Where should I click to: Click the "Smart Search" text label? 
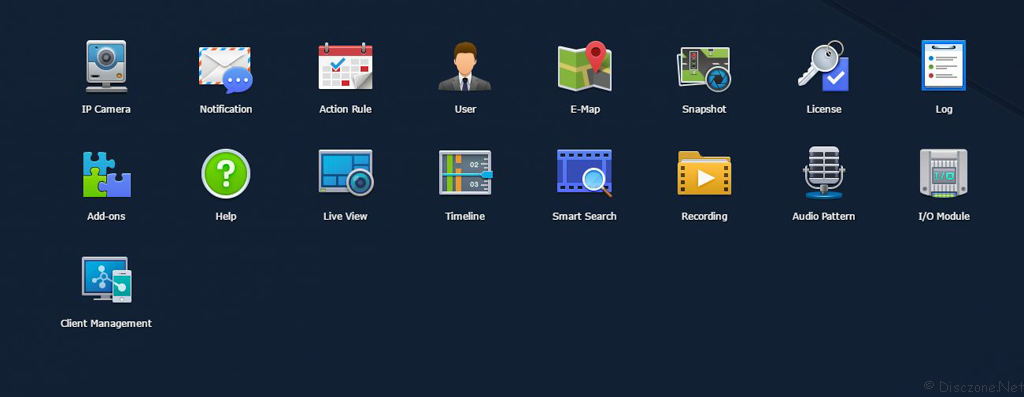(584, 217)
